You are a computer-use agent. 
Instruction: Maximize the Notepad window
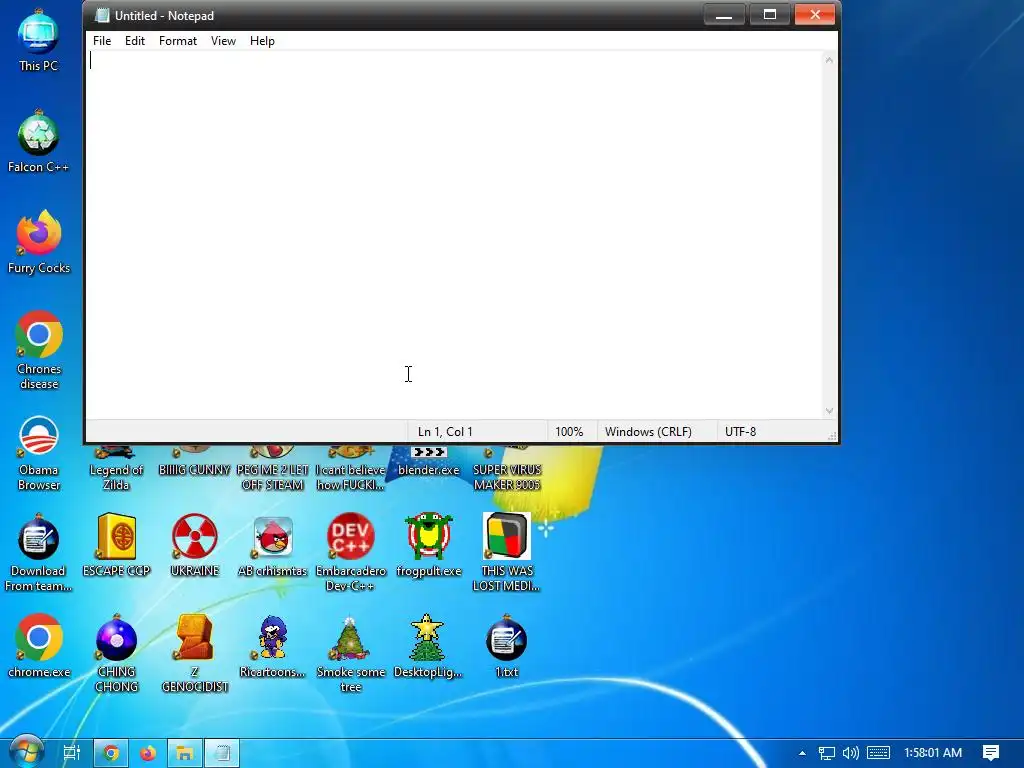pos(769,15)
